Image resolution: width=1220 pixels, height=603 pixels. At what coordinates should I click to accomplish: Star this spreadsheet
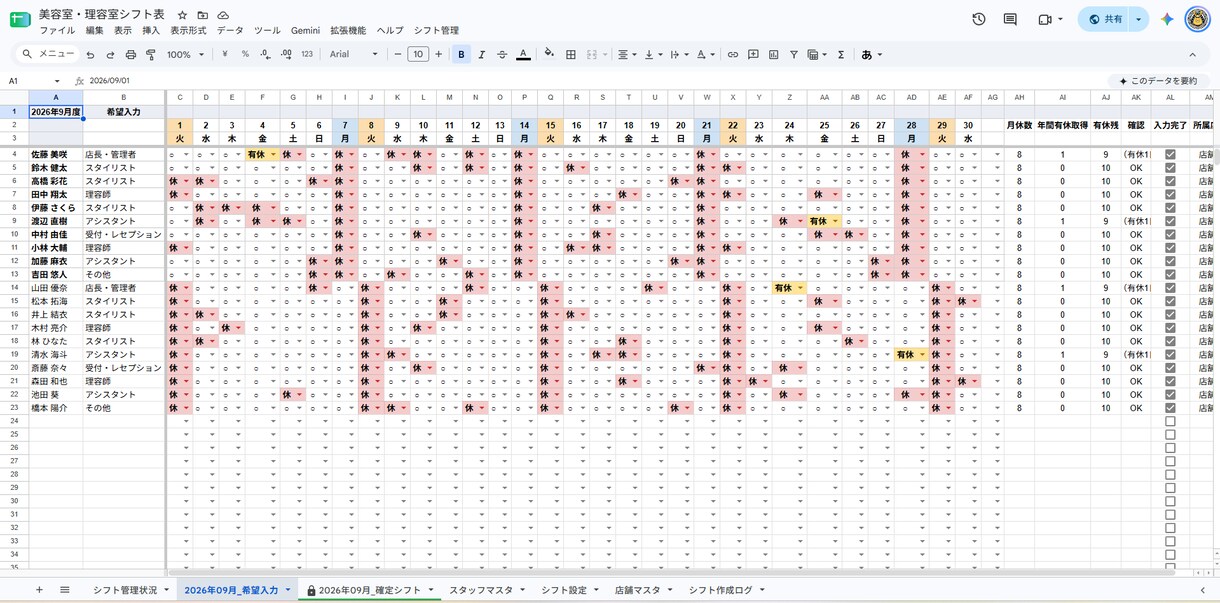pyautogui.click(x=182, y=15)
